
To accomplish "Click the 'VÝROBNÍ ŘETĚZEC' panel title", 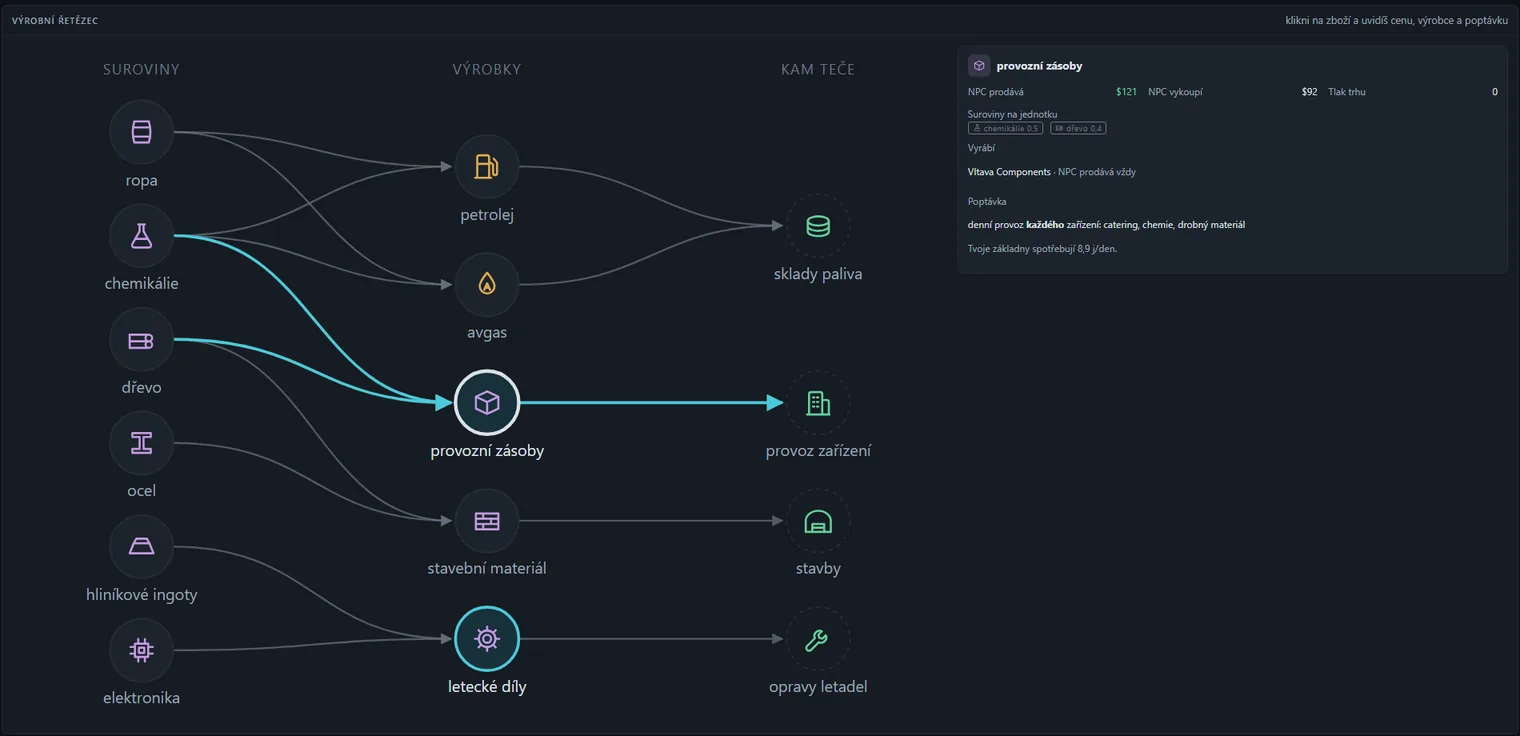I will [55, 20].
